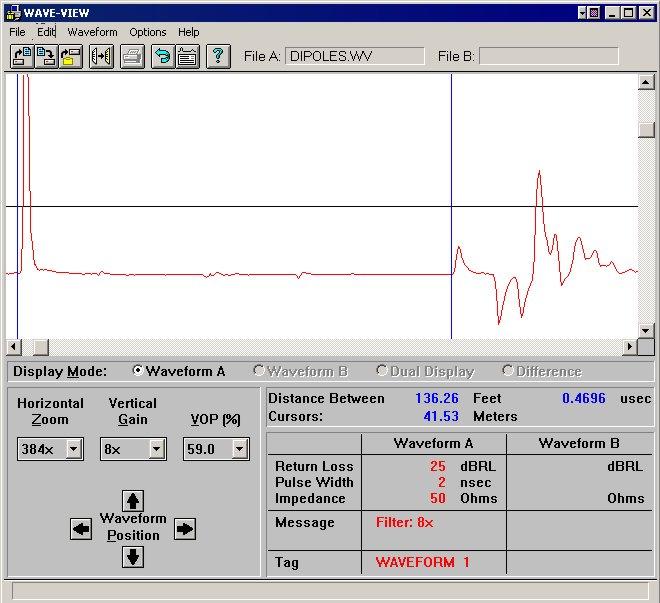Viewport: 660px width, 603px height.
Task: Click the Waveform B column header
Action: tap(579, 443)
